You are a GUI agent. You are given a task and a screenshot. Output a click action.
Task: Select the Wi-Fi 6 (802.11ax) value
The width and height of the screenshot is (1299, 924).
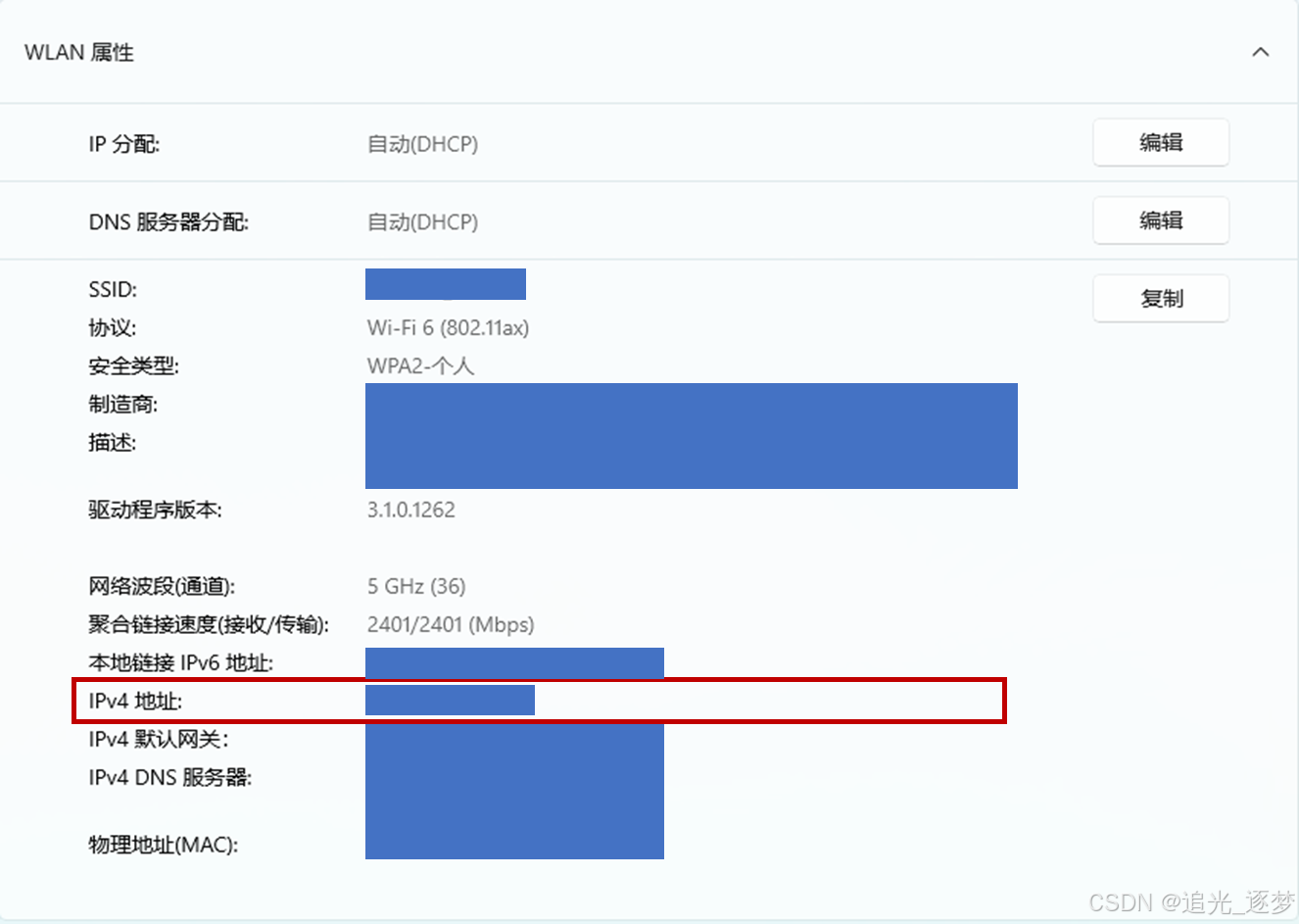tap(448, 328)
